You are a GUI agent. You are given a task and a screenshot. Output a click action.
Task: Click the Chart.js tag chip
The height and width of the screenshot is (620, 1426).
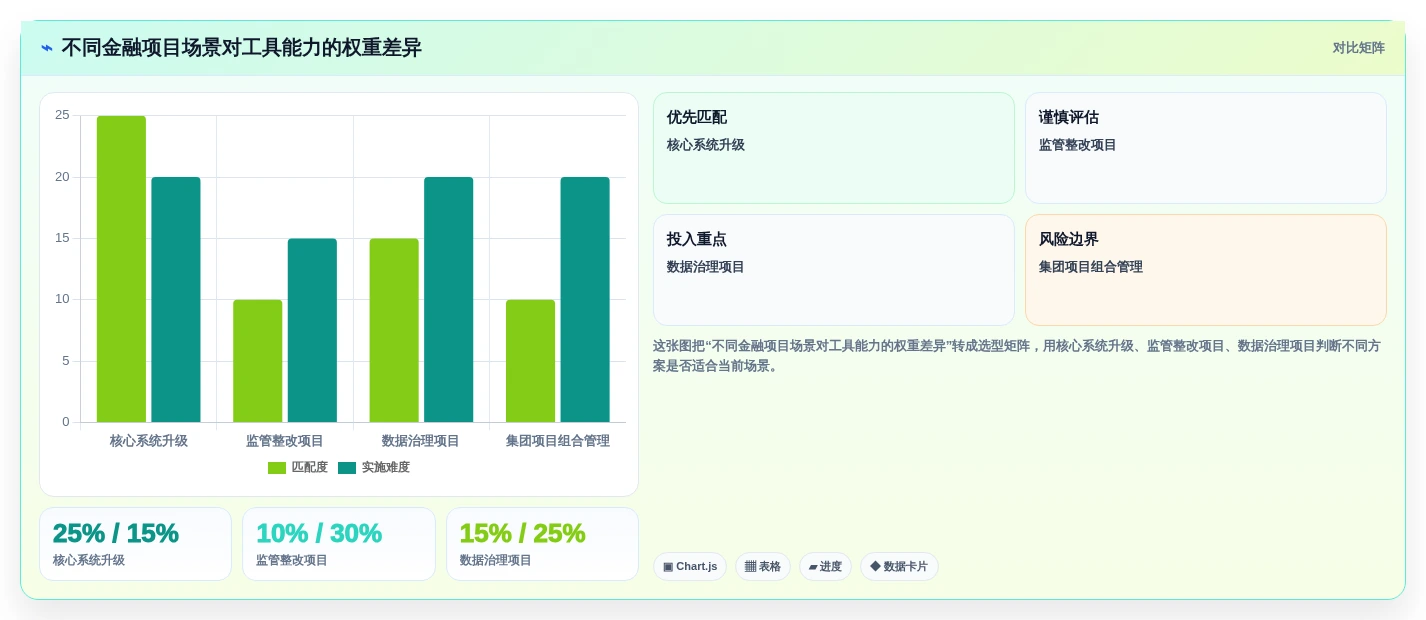pyautogui.click(x=690, y=567)
